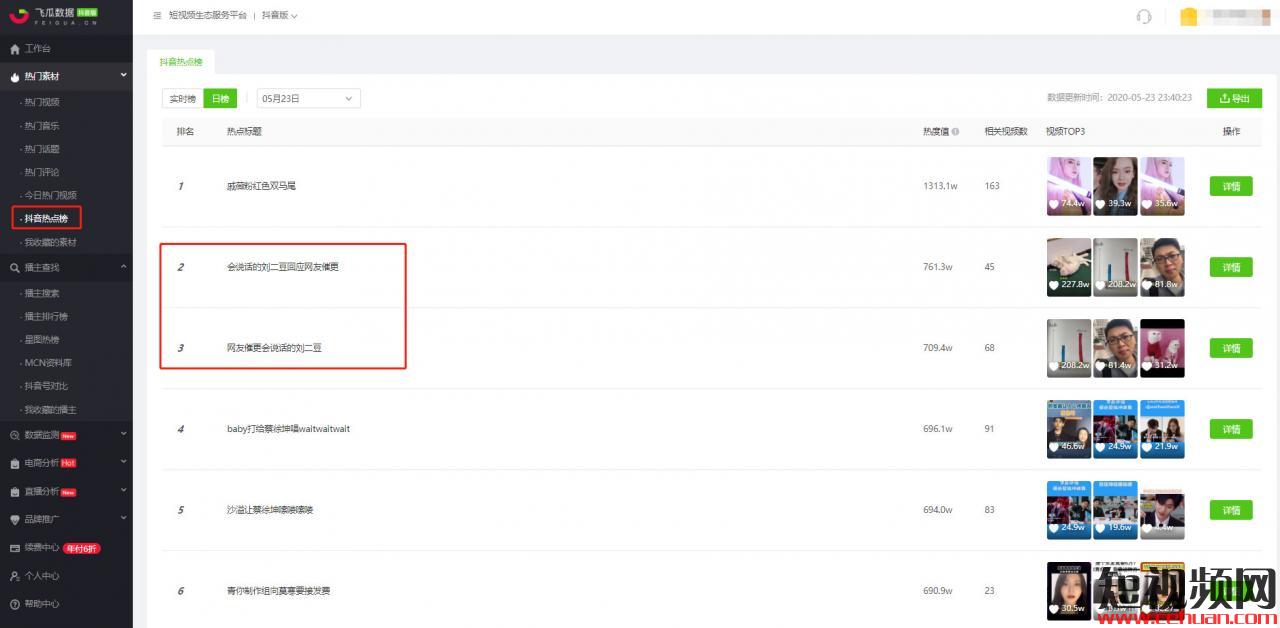
Task: Expand the 抖音版 version switcher
Action: 279,16
